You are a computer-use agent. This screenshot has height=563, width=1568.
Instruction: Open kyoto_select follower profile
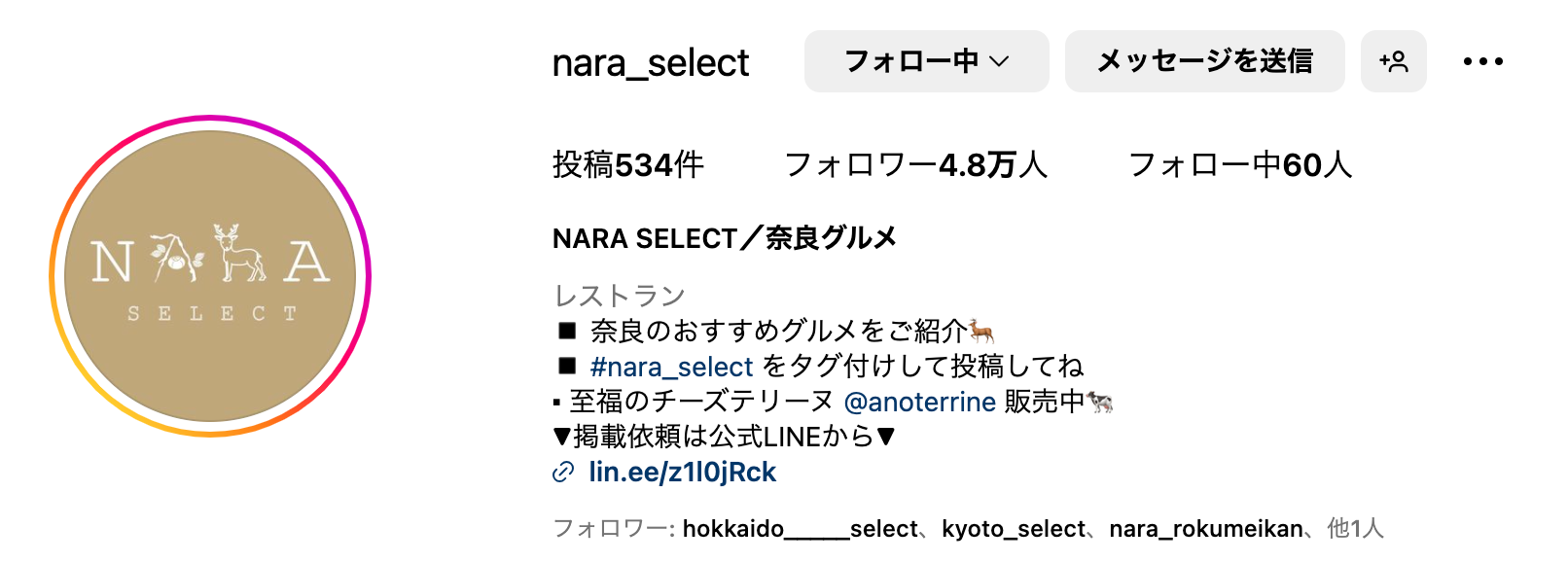click(x=1013, y=529)
